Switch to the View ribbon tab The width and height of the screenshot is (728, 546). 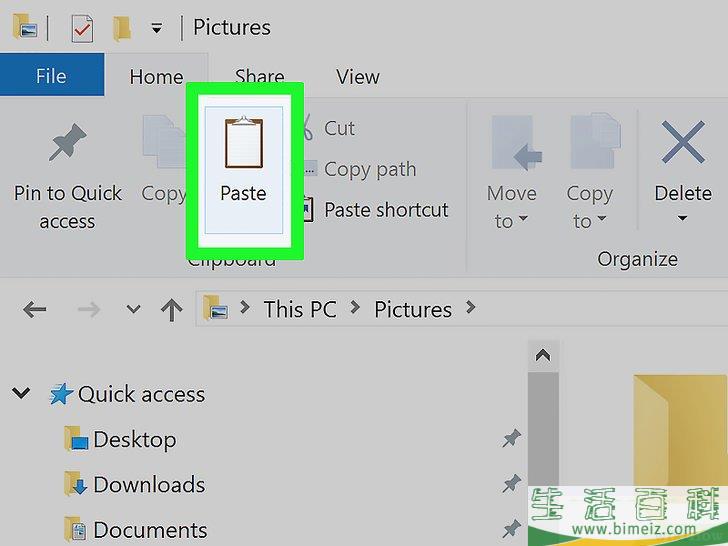tap(358, 77)
